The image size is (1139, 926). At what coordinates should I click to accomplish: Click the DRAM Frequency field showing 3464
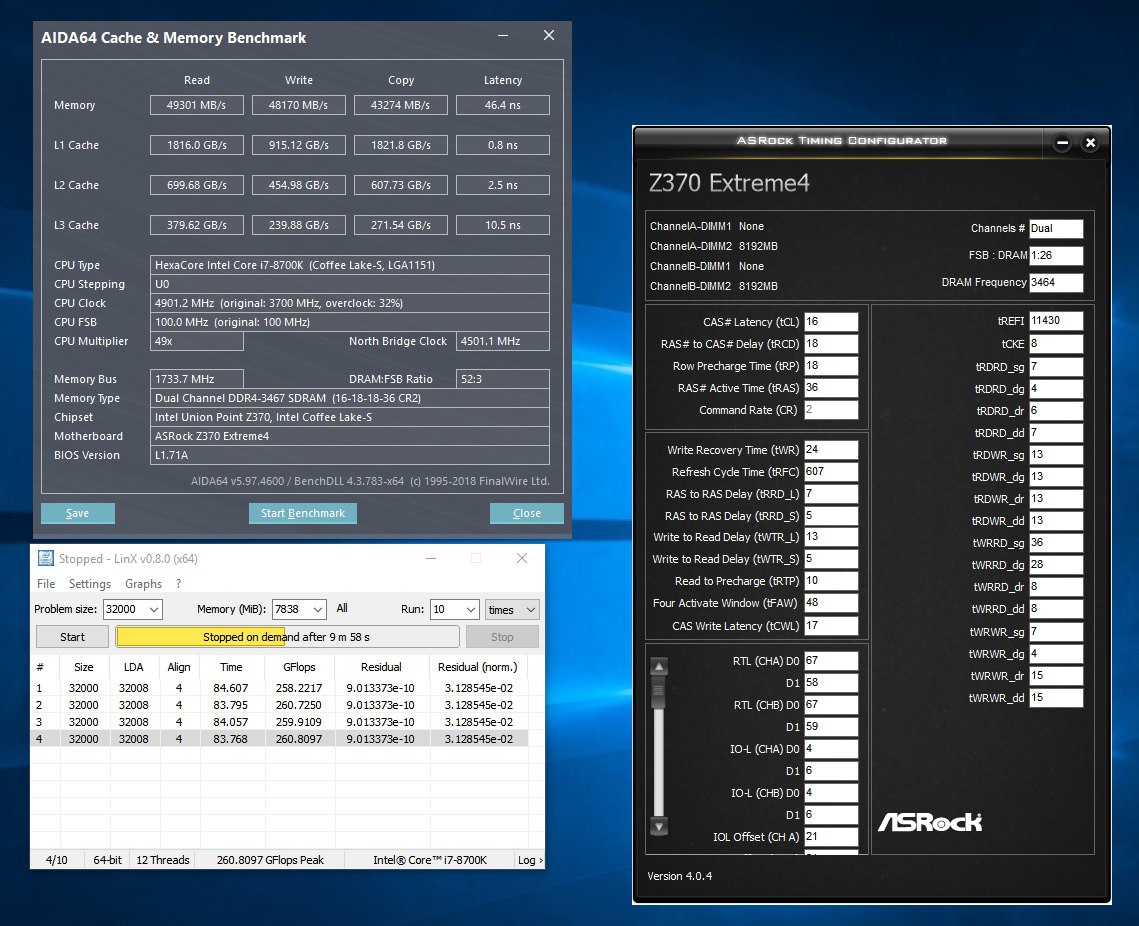1056,283
